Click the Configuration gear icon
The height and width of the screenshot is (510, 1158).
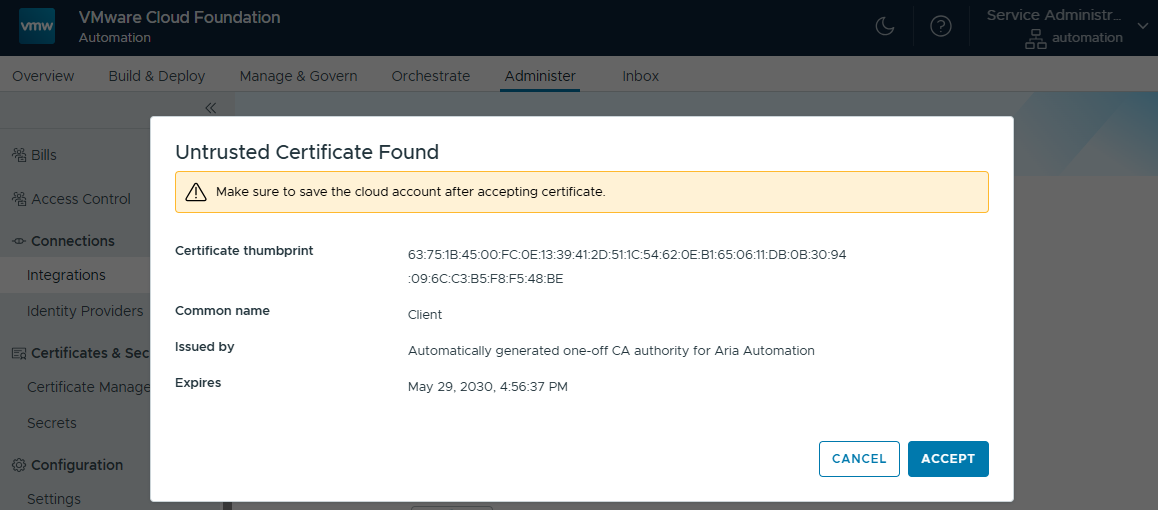point(19,465)
